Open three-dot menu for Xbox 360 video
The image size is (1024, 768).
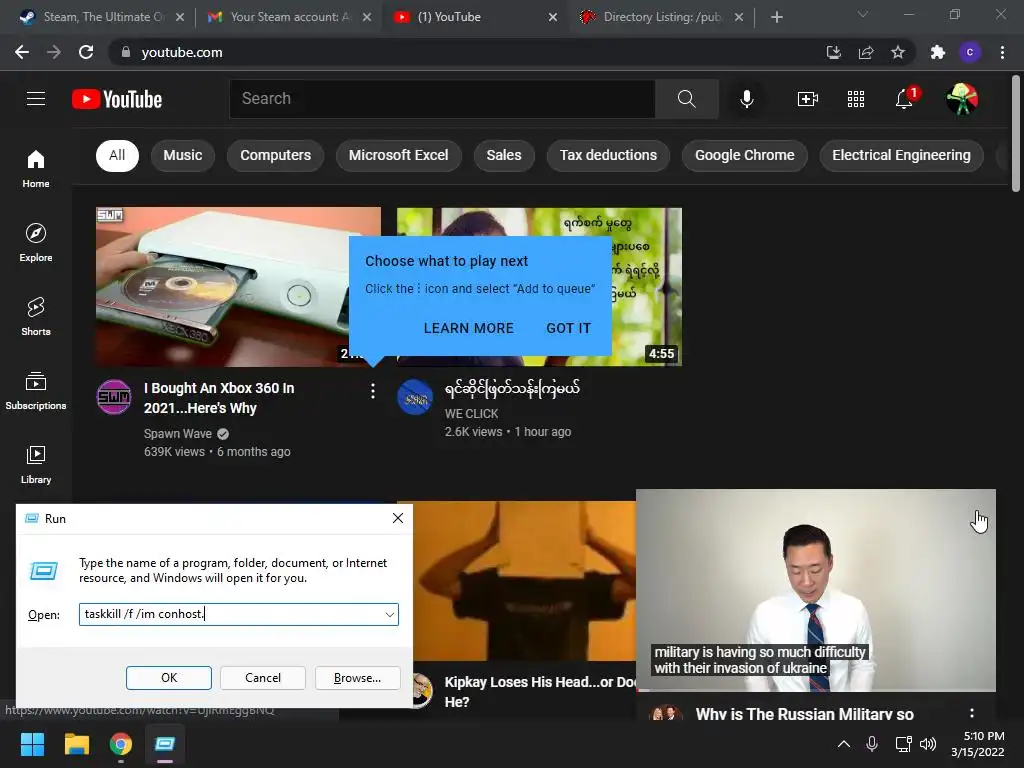click(373, 391)
